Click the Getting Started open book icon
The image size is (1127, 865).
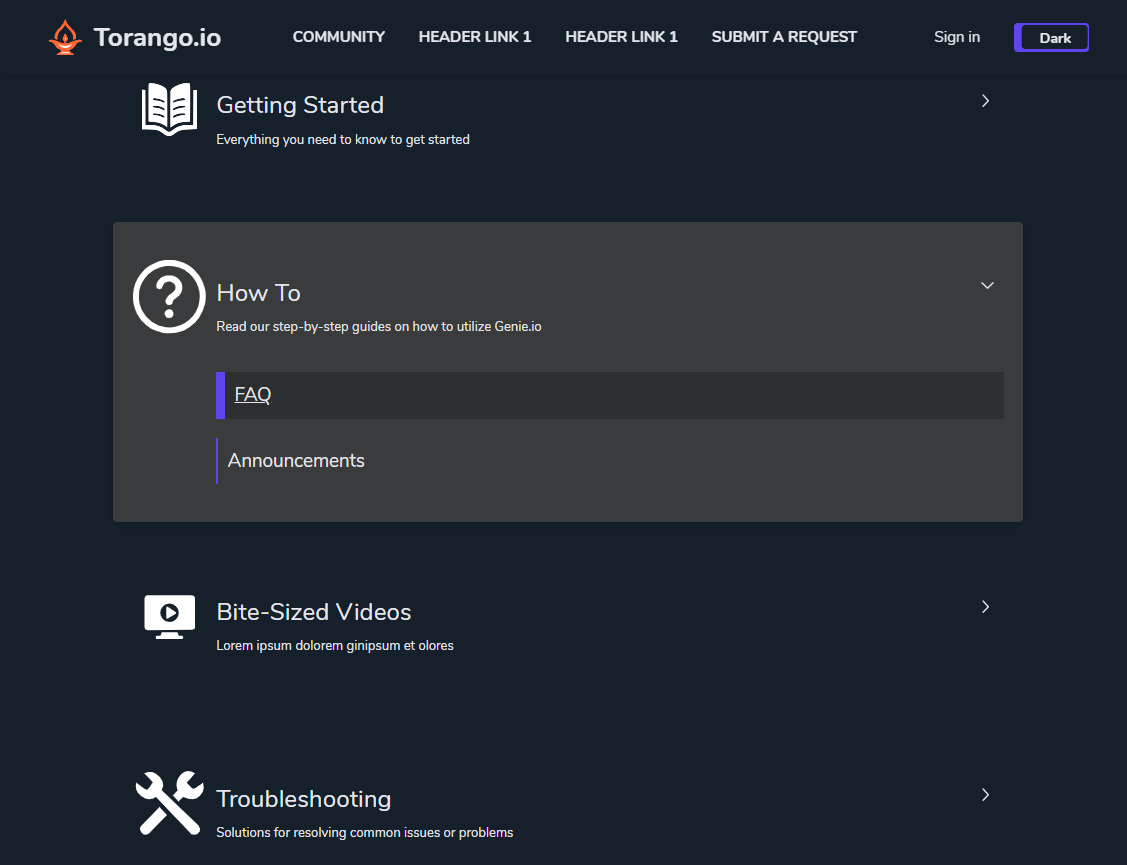point(169,108)
